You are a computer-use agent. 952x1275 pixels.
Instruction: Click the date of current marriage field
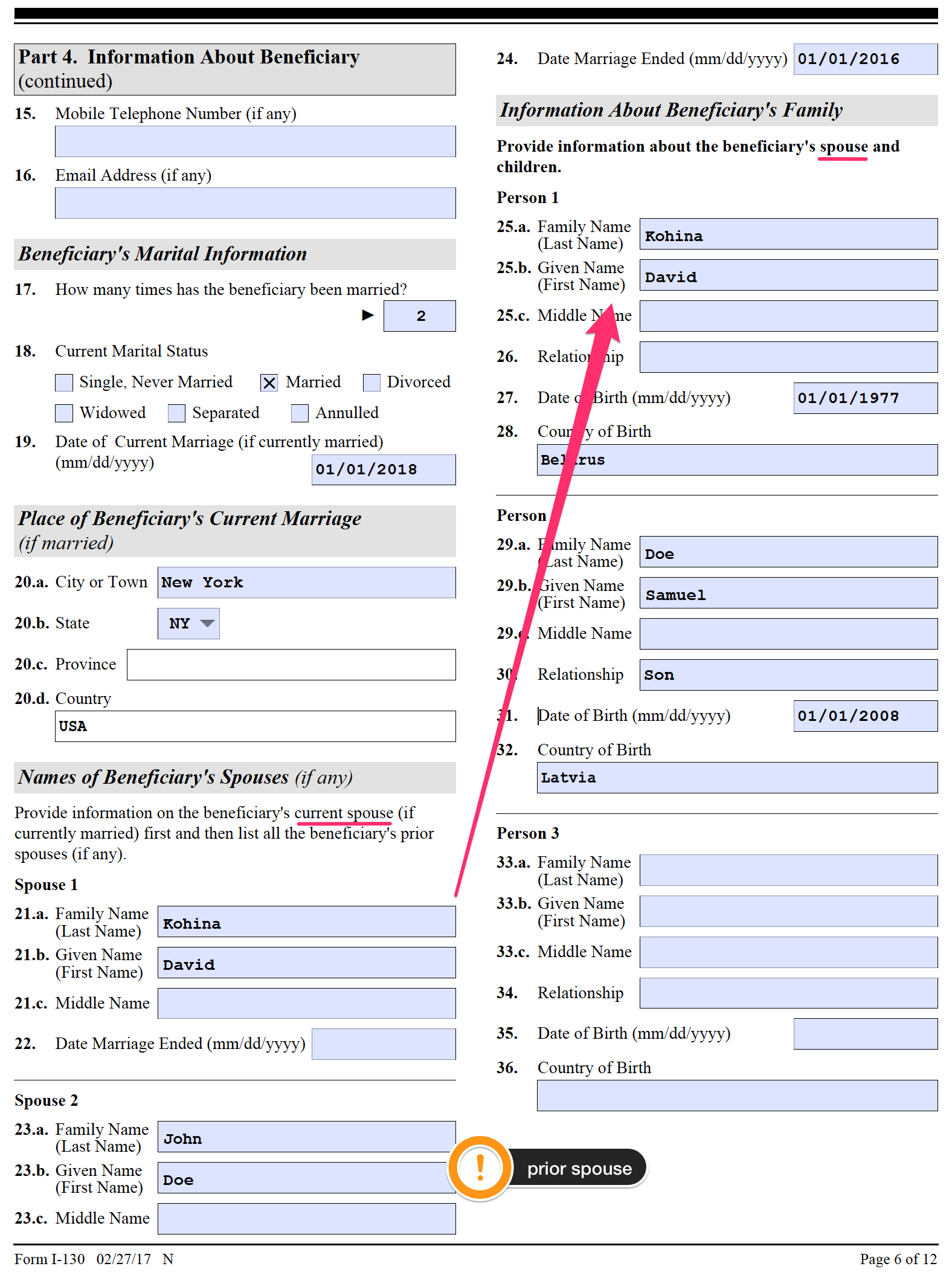click(384, 470)
